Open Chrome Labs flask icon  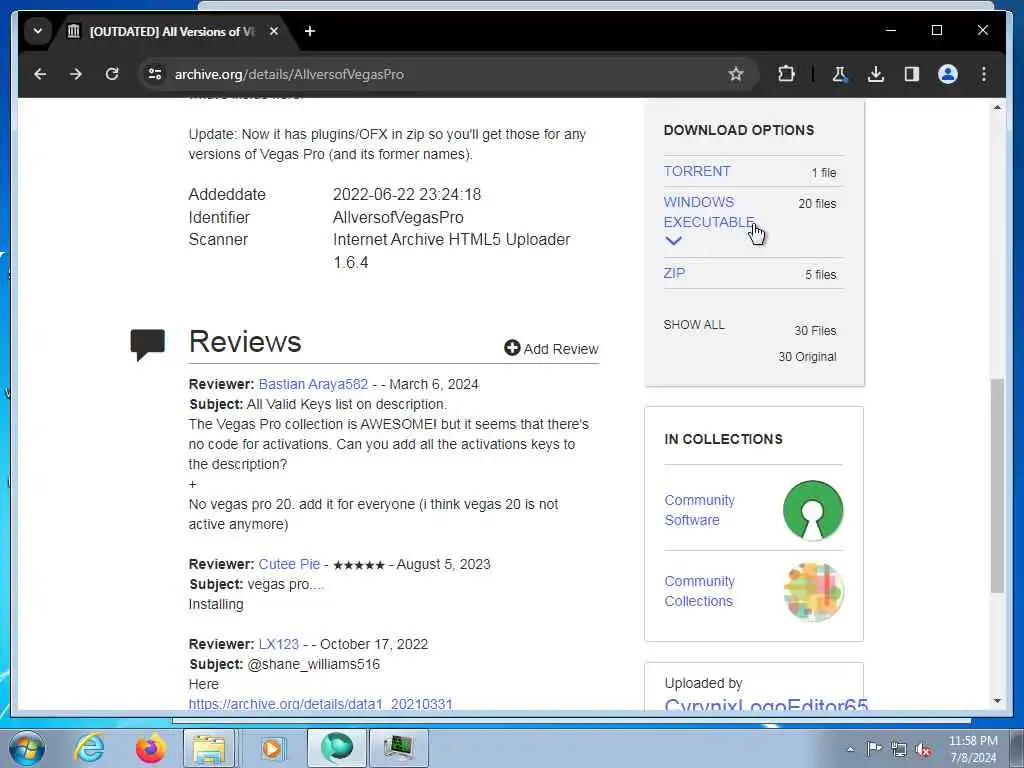click(x=839, y=74)
